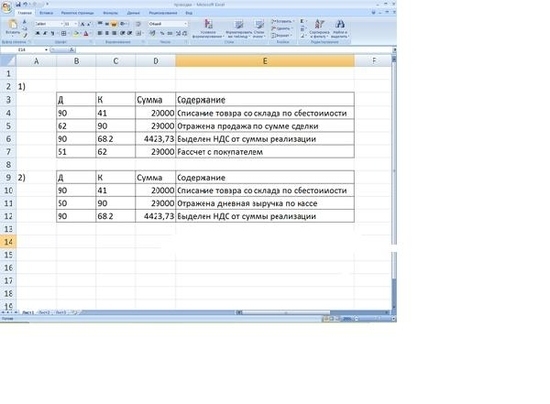Select cell '1)' in row 2
Viewport: 550px width, 404px height.
pos(36,87)
